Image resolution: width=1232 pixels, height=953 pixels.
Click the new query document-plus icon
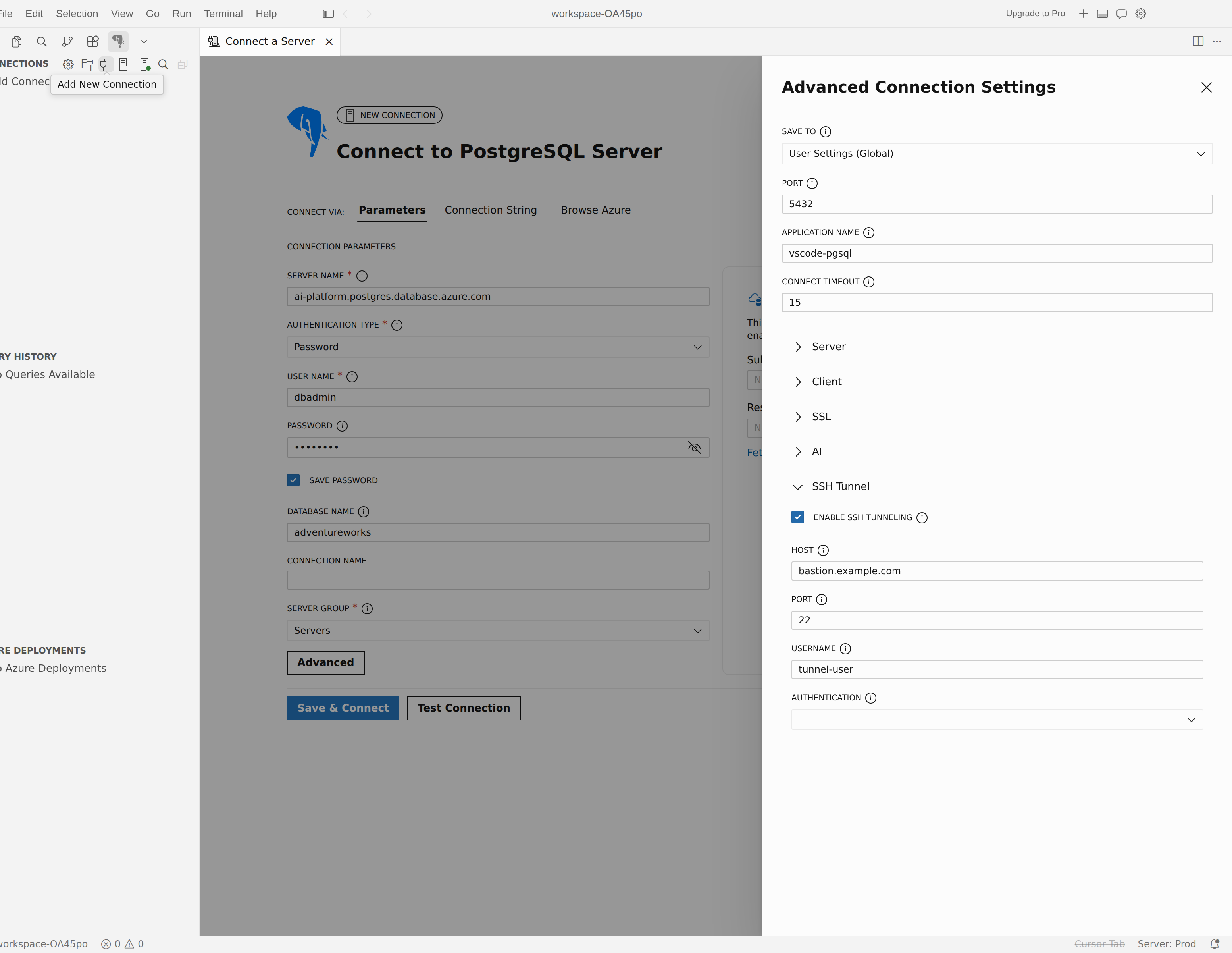click(x=125, y=64)
